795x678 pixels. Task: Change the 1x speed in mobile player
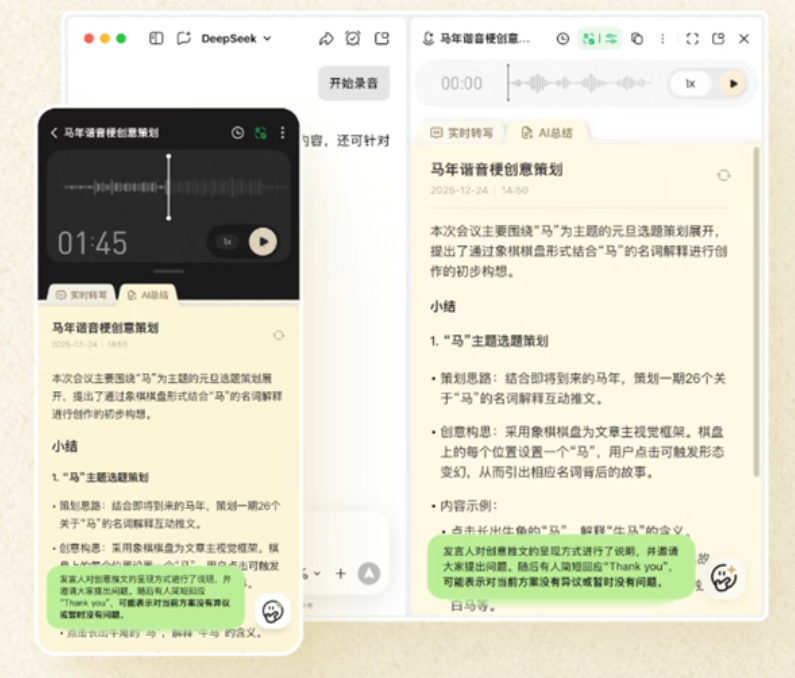click(x=228, y=242)
